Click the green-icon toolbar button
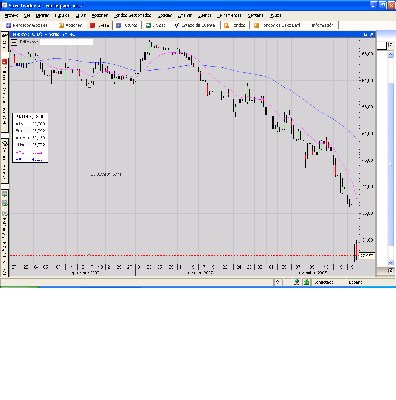Image resolution: width=396 pixels, height=400 pixels. point(156,25)
